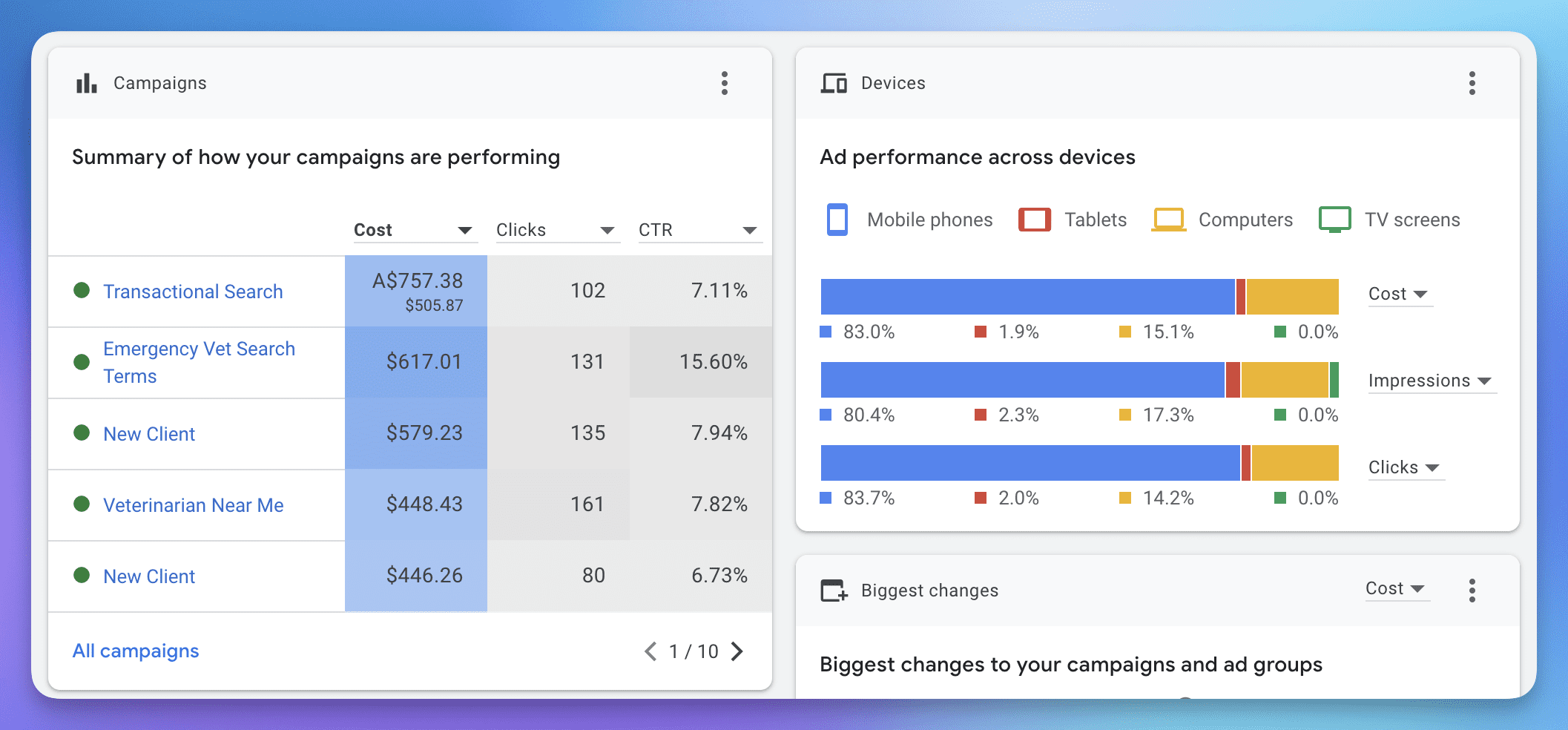
Task: Open the Devices card three-dot menu
Action: point(1472,83)
